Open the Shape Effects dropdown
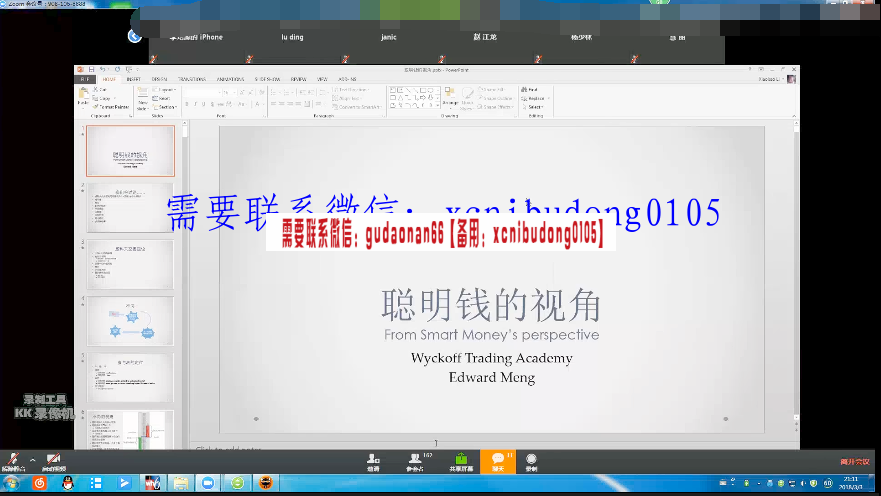Viewport: 881px width, 496px height. tap(495, 107)
